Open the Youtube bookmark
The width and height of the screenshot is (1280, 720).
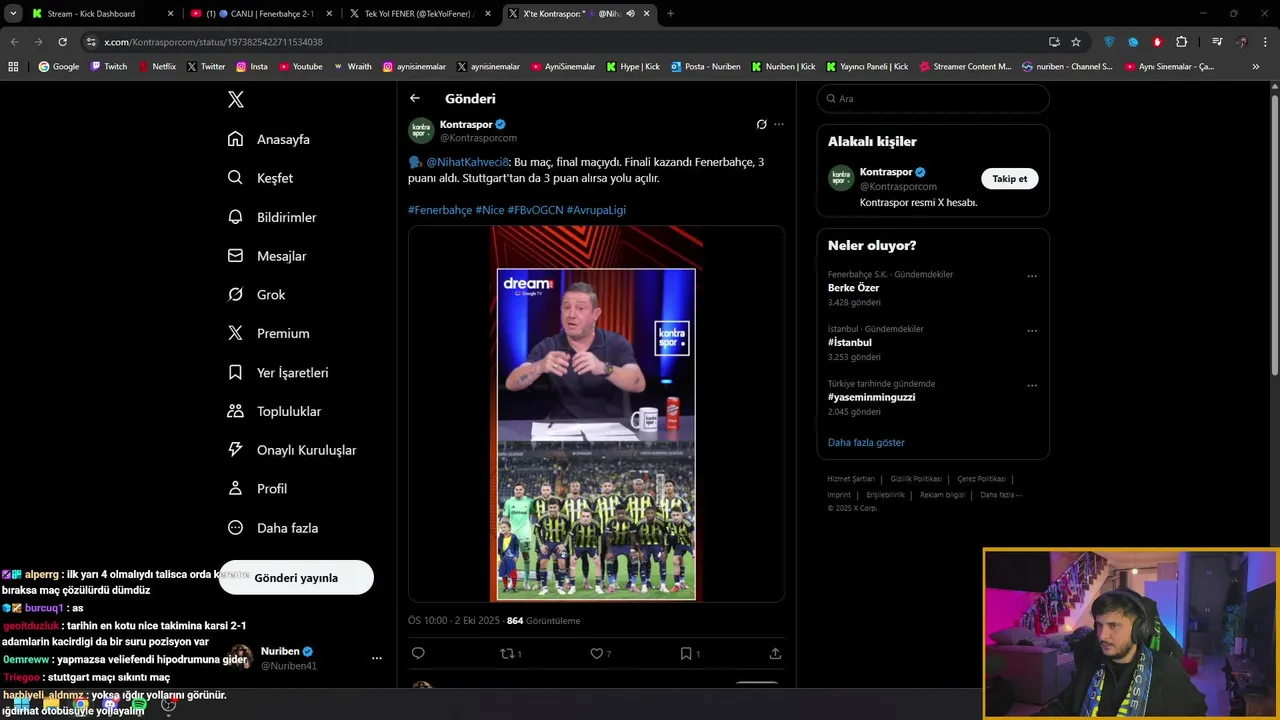tap(301, 67)
